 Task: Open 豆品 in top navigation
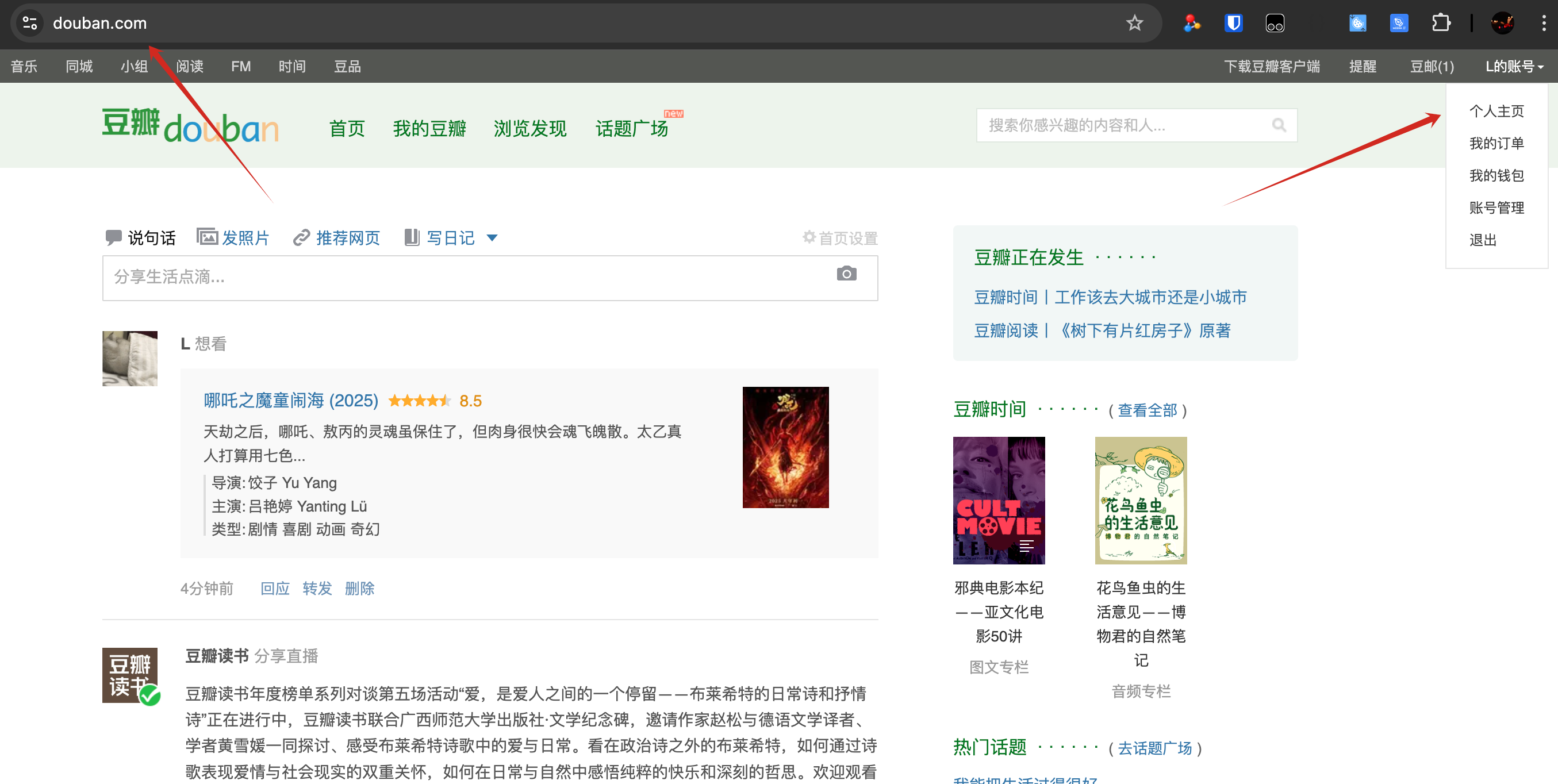[347, 66]
